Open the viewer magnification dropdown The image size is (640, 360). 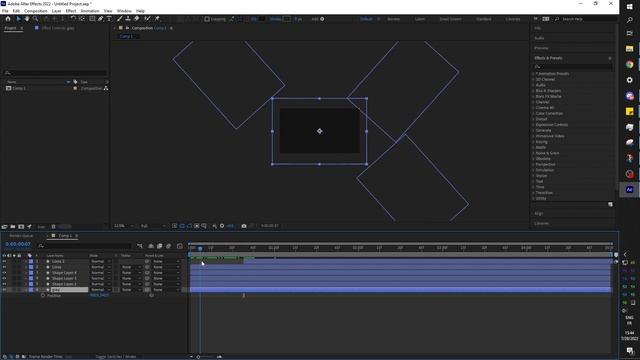pos(124,226)
